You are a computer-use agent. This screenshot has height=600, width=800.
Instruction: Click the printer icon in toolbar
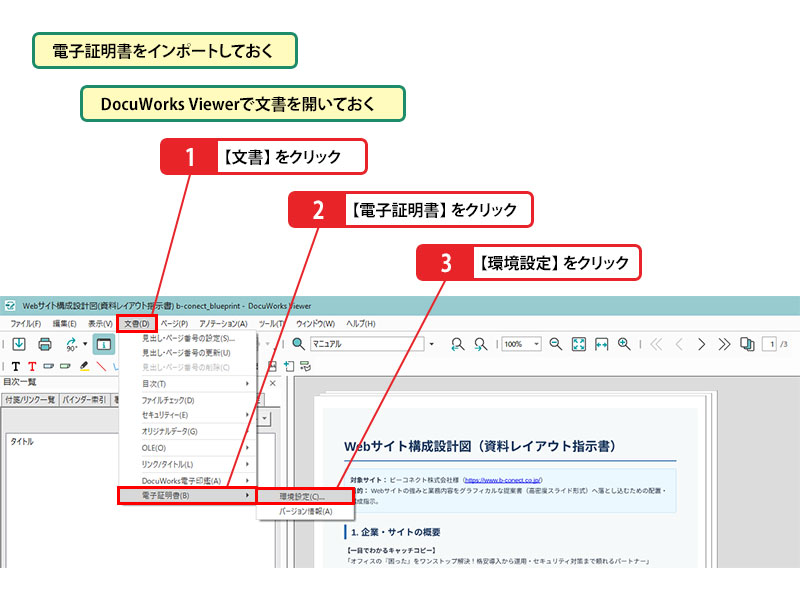click(45, 344)
